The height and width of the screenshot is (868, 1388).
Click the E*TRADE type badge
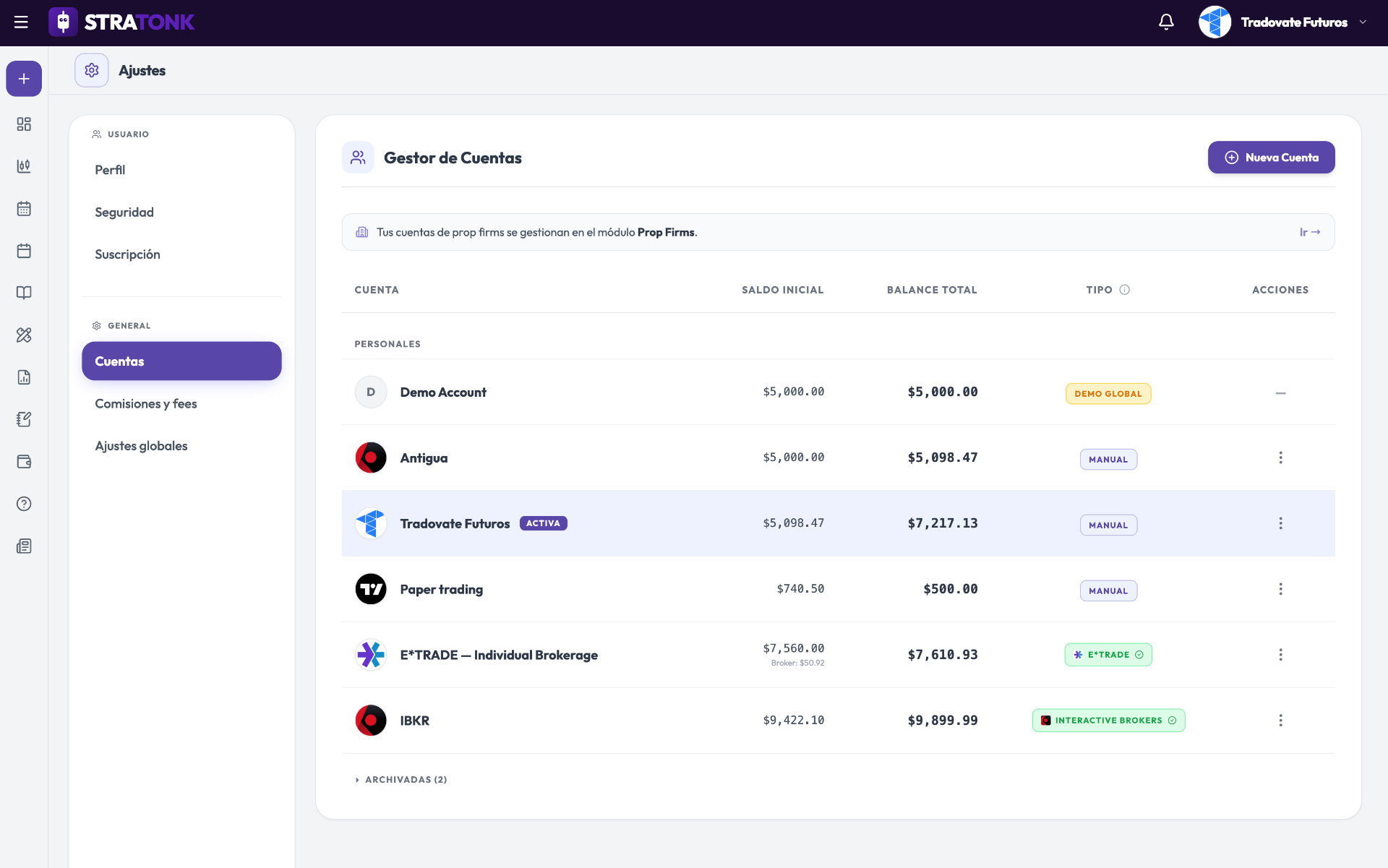pyautogui.click(x=1108, y=655)
